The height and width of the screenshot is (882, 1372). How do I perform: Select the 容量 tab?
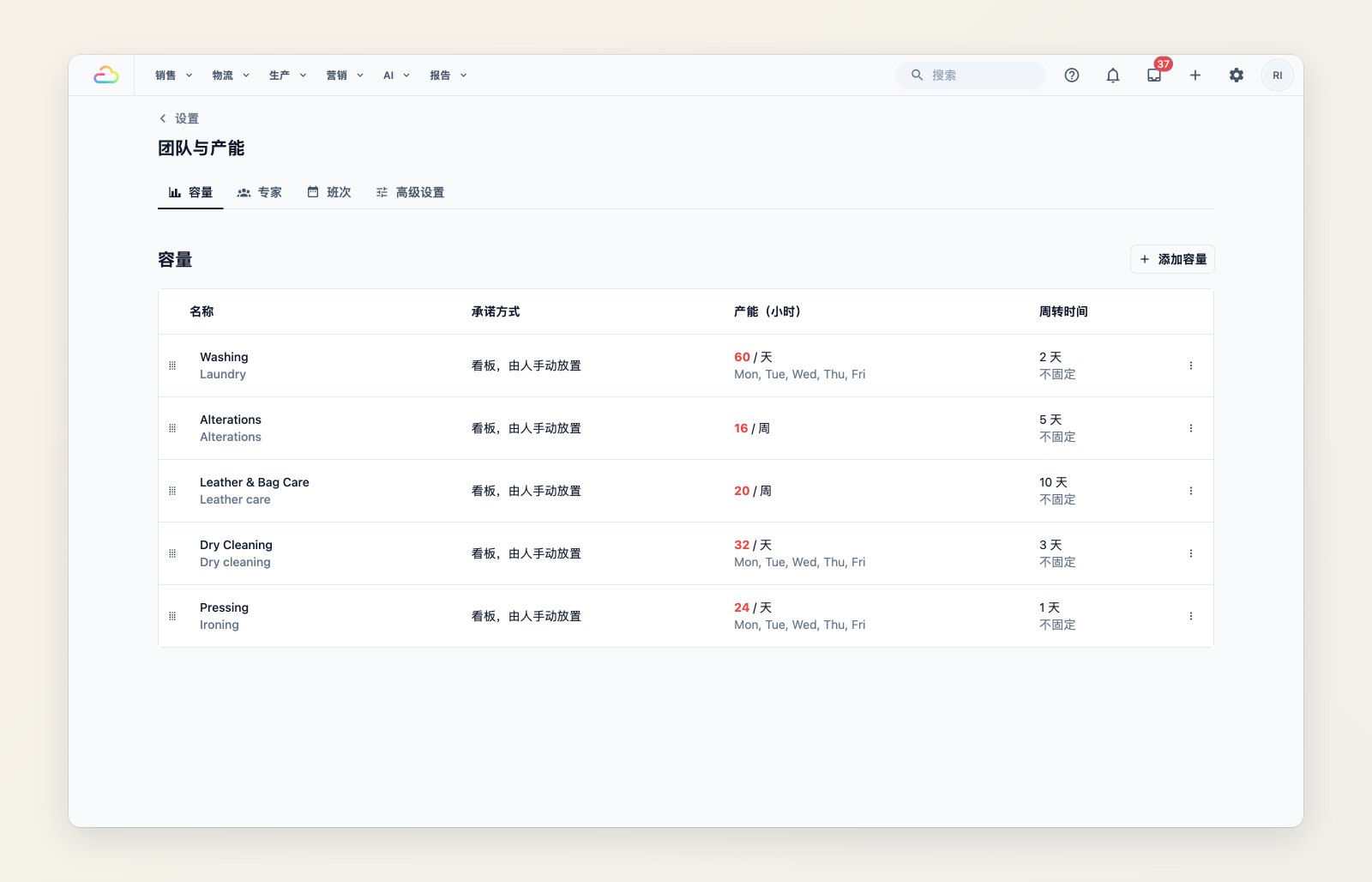click(x=190, y=192)
